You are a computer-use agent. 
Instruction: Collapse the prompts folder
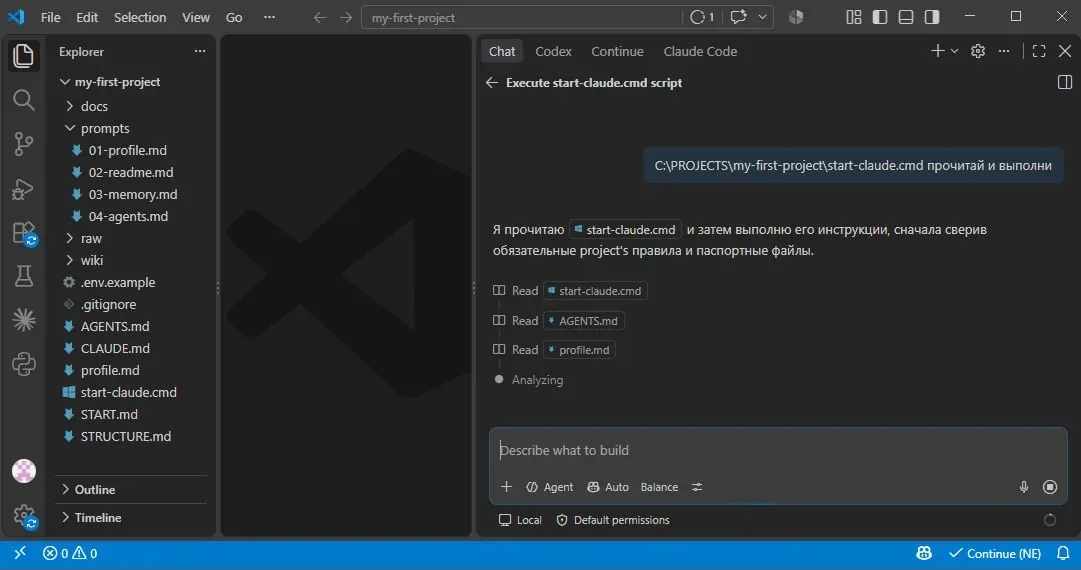pyautogui.click(x=70, y=128)
